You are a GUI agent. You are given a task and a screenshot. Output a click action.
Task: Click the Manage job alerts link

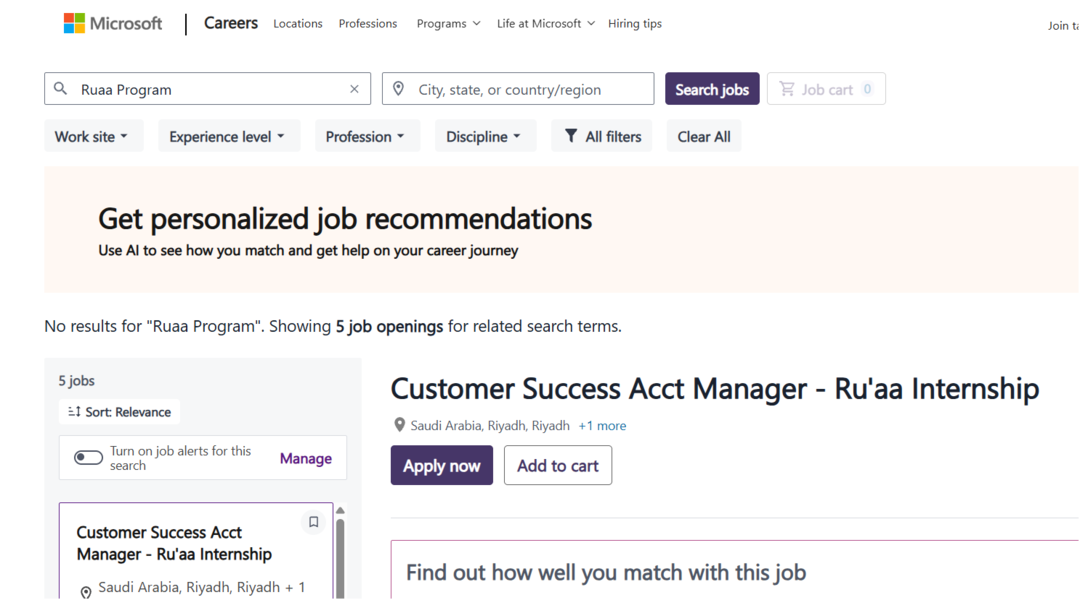pyautogui.click(x=305, y=458)
